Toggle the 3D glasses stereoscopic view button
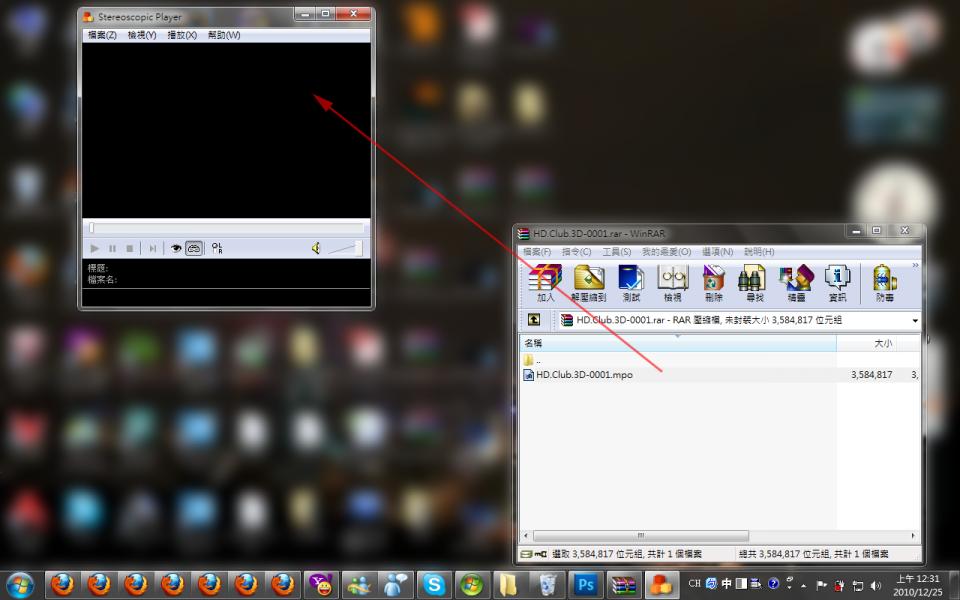960x600 pixels. pyautogui.click(x=194, y=248)
